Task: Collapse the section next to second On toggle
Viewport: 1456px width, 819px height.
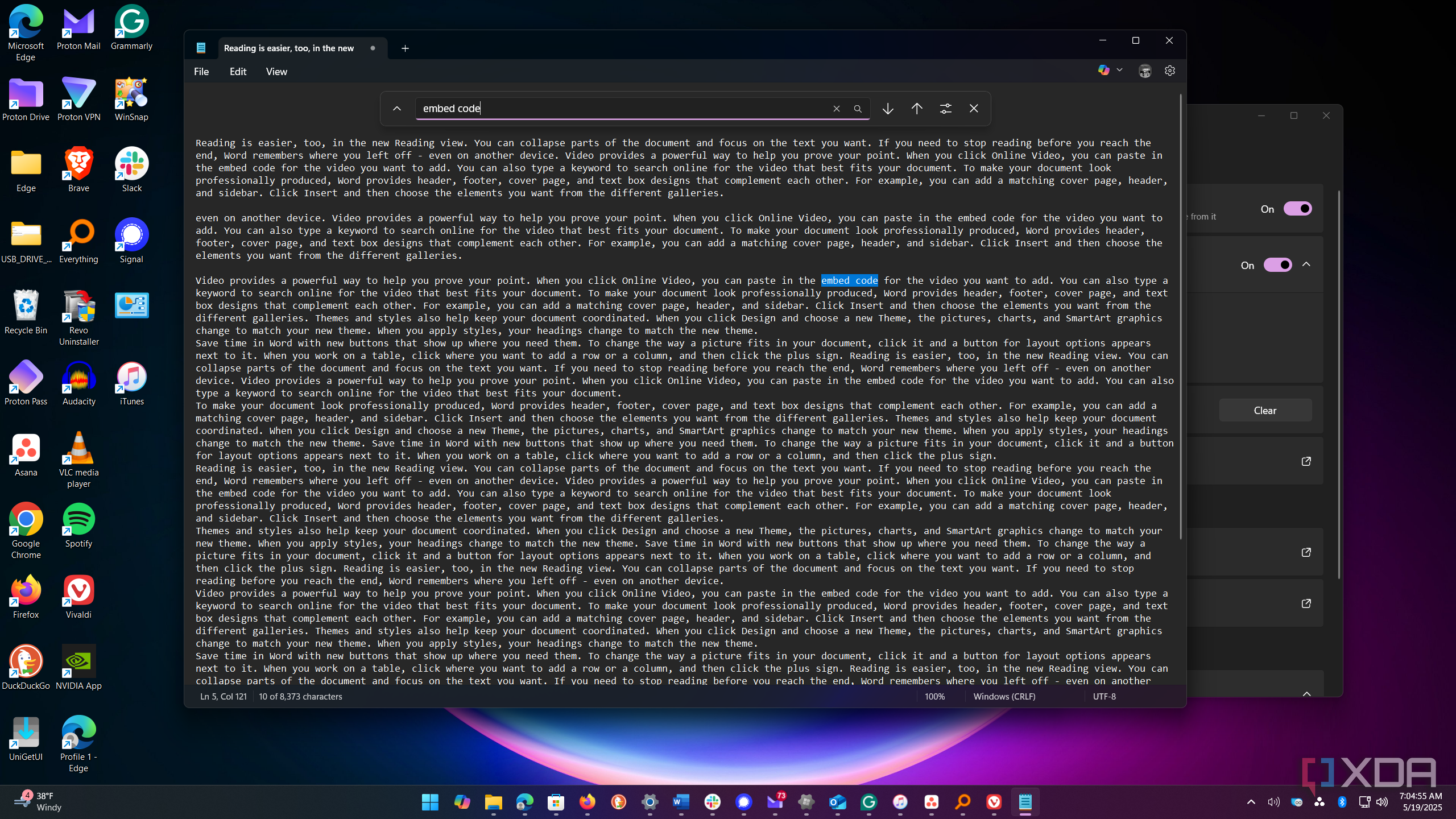Action: (x=1306, y=264)
